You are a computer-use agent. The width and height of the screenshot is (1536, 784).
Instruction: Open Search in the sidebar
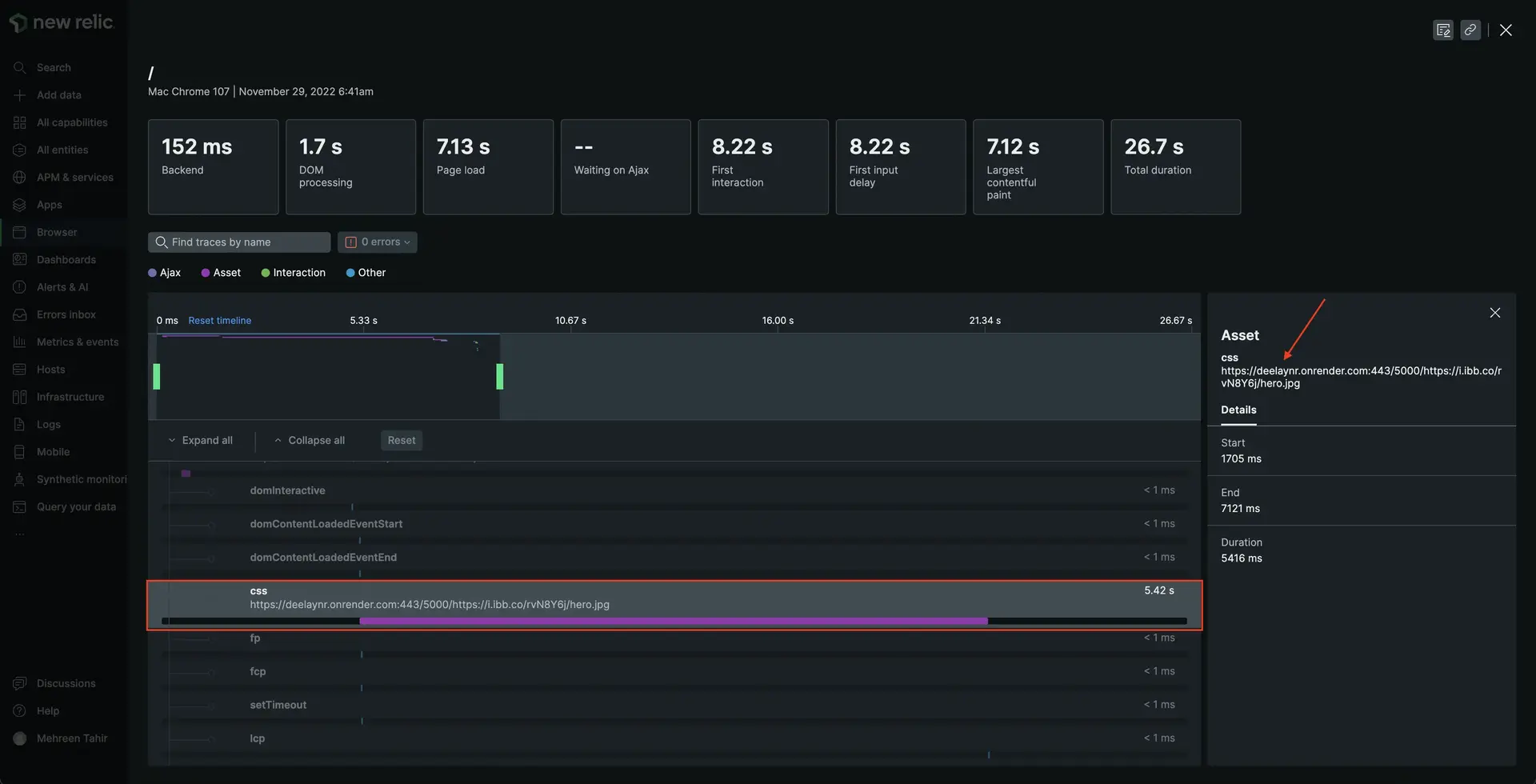point(53,68)
